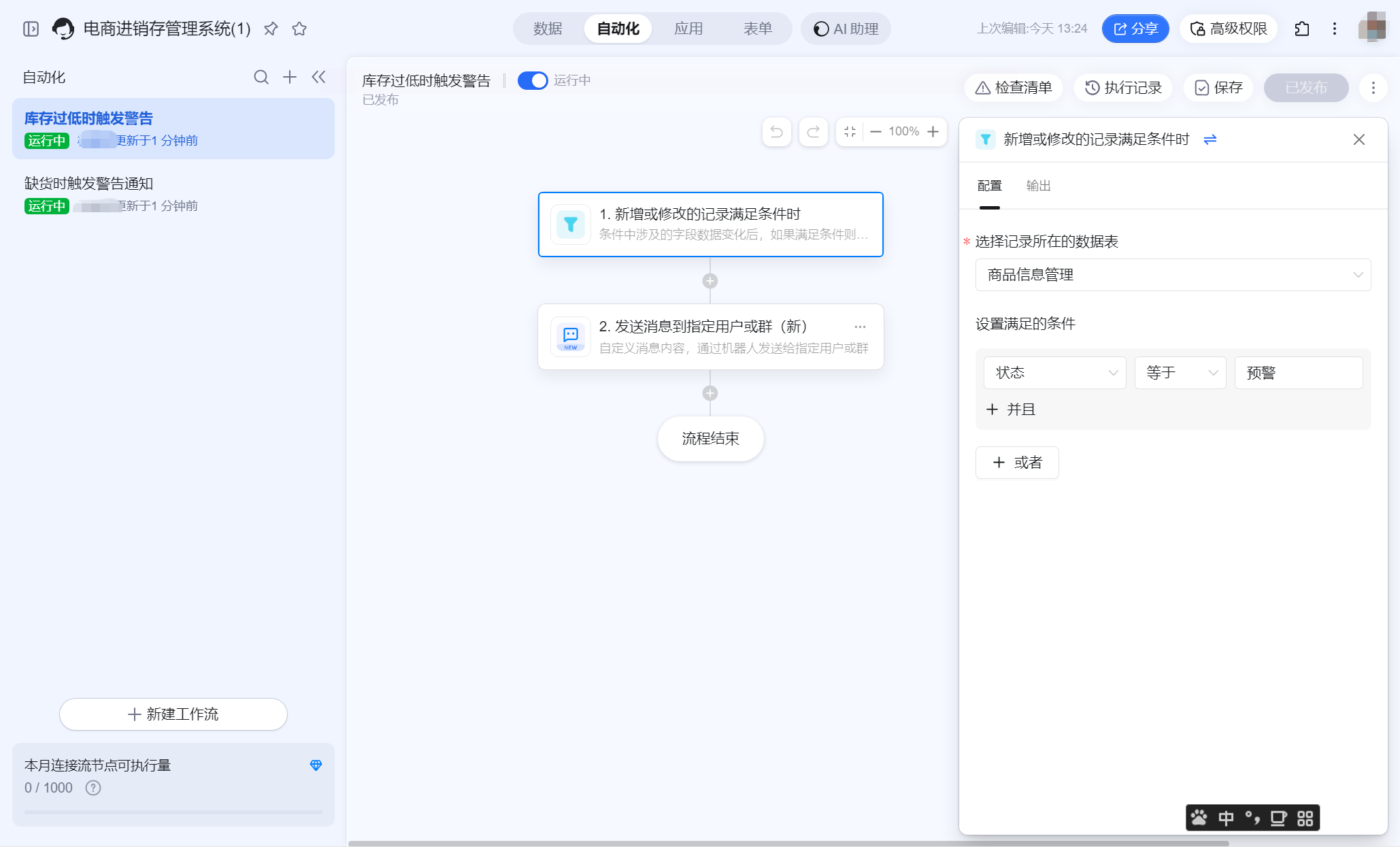
Task: Click the 预警 condition value field
Action: coord(1298,373)
